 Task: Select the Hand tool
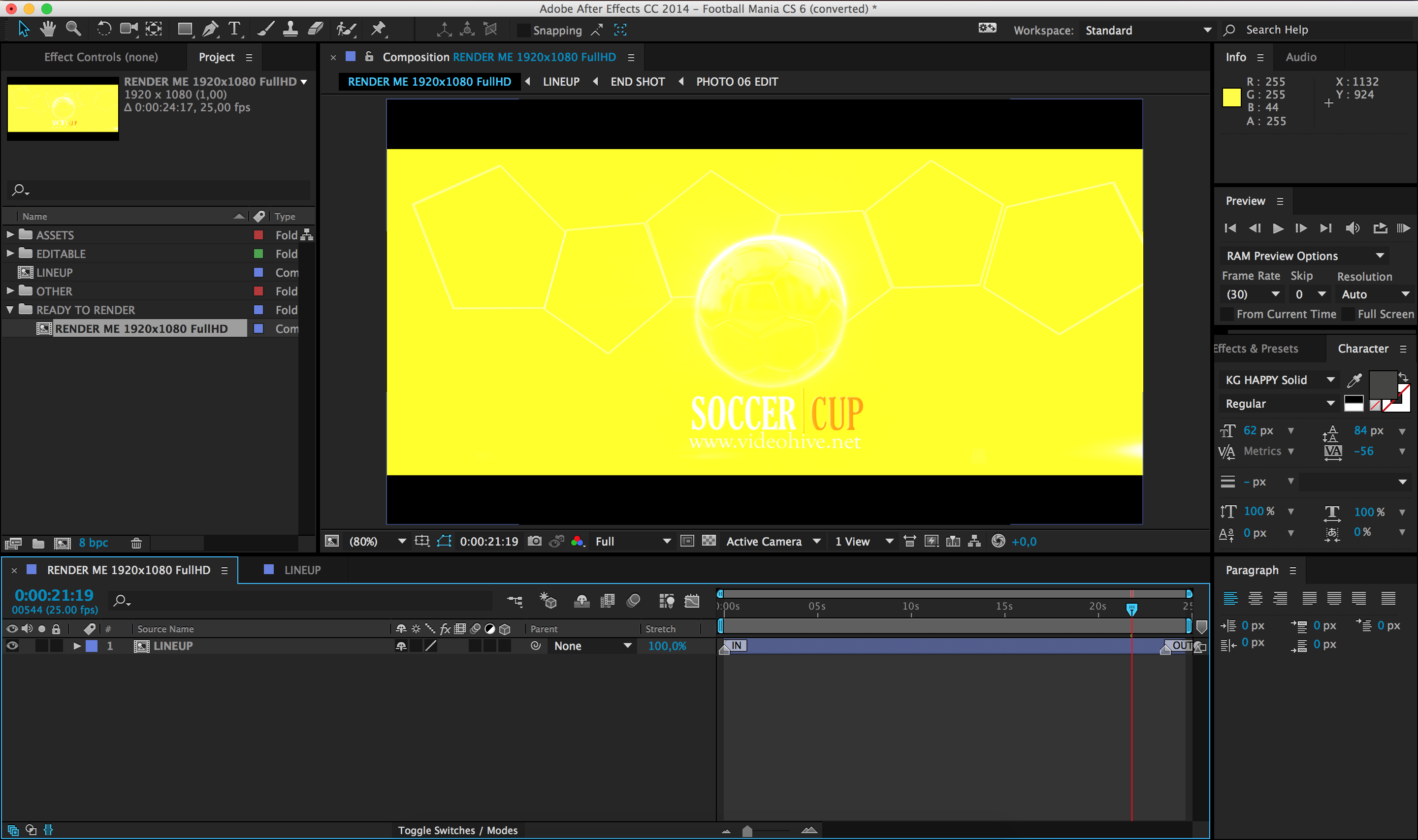pyautogui.click(x=48, y=30)
